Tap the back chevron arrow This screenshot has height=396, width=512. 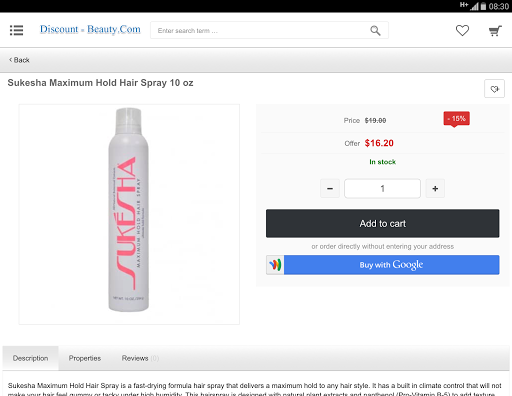(11, 60)
